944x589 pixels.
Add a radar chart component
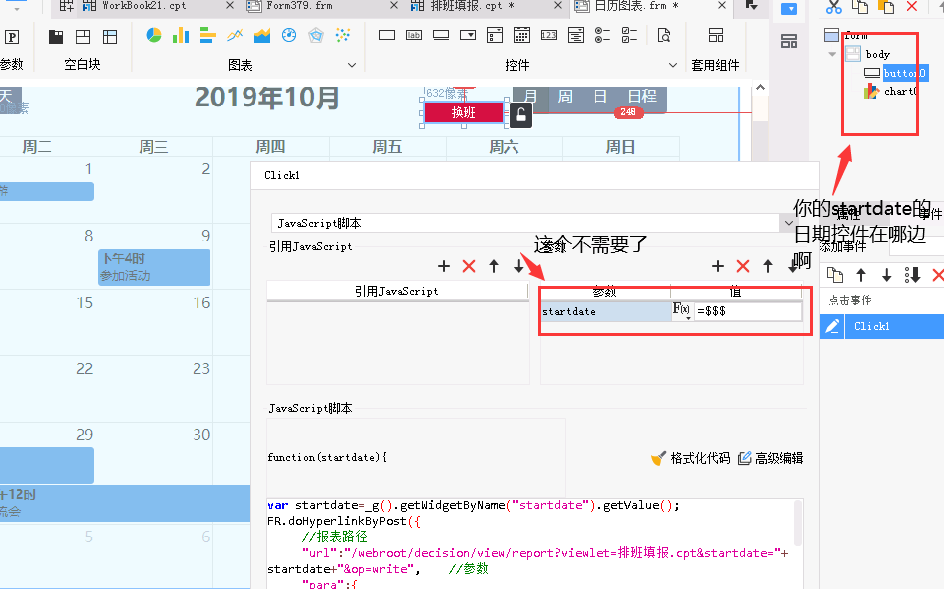pyautogui.click(x=316, y=36)
